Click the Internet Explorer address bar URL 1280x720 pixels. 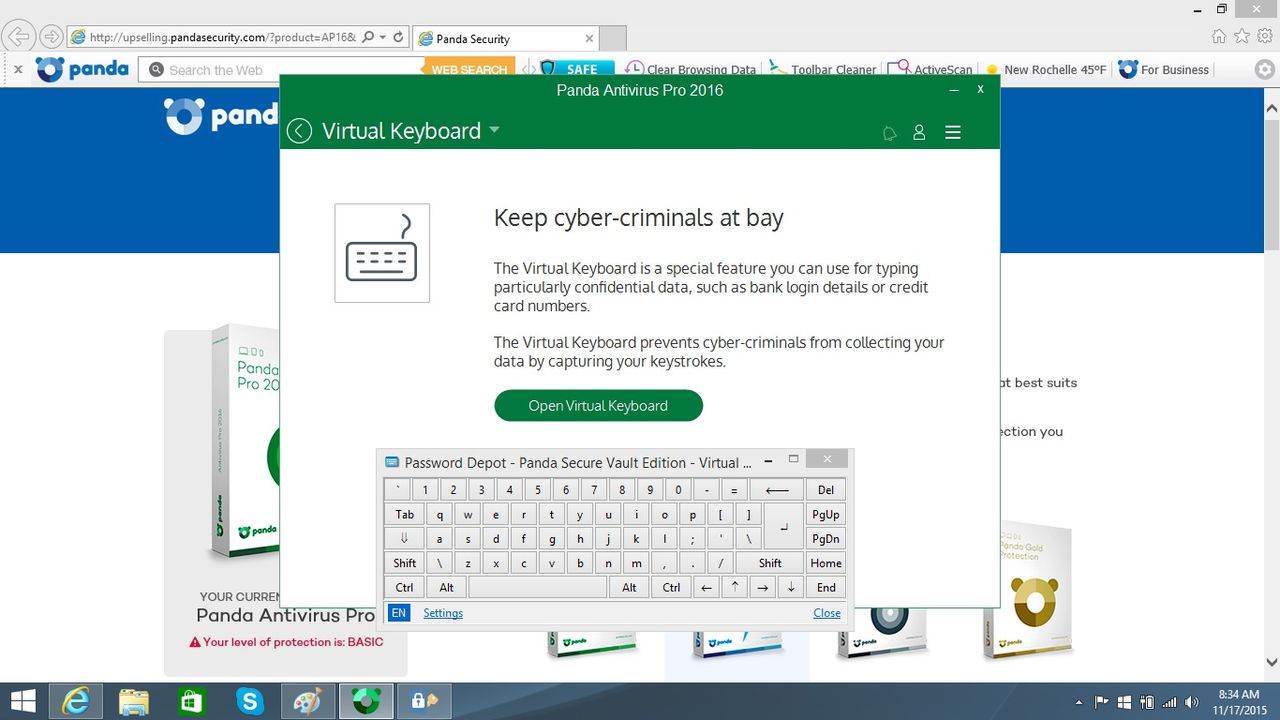222,37
